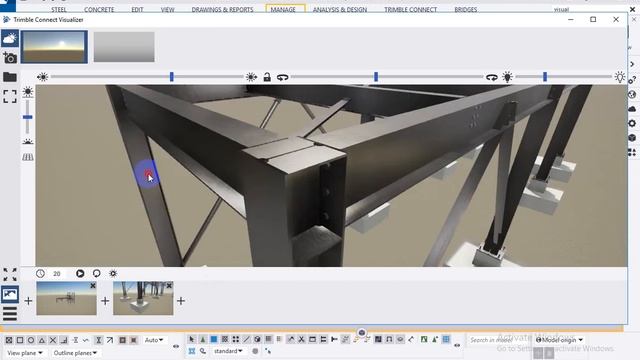This screenshot has height=360, width=640.
Task: Toggle snap to circle center points
Action: click(31, 340)
